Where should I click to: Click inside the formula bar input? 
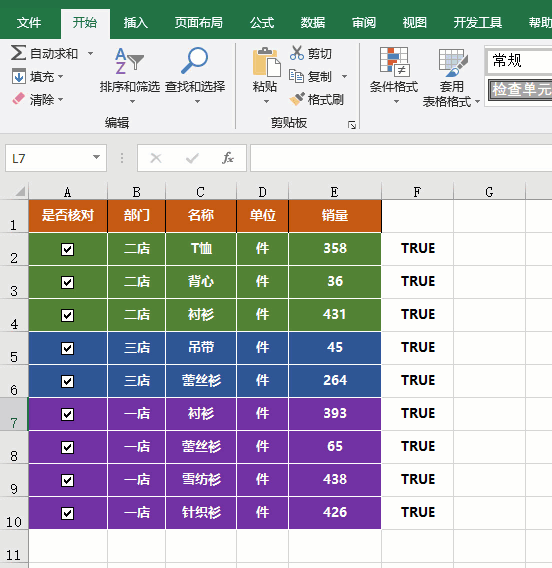click(401, 158)
